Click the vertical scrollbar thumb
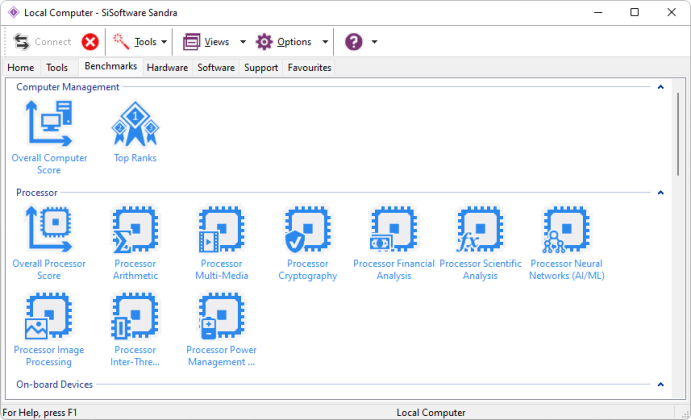Viewport: 691px width, 420px height. [678, 134]
